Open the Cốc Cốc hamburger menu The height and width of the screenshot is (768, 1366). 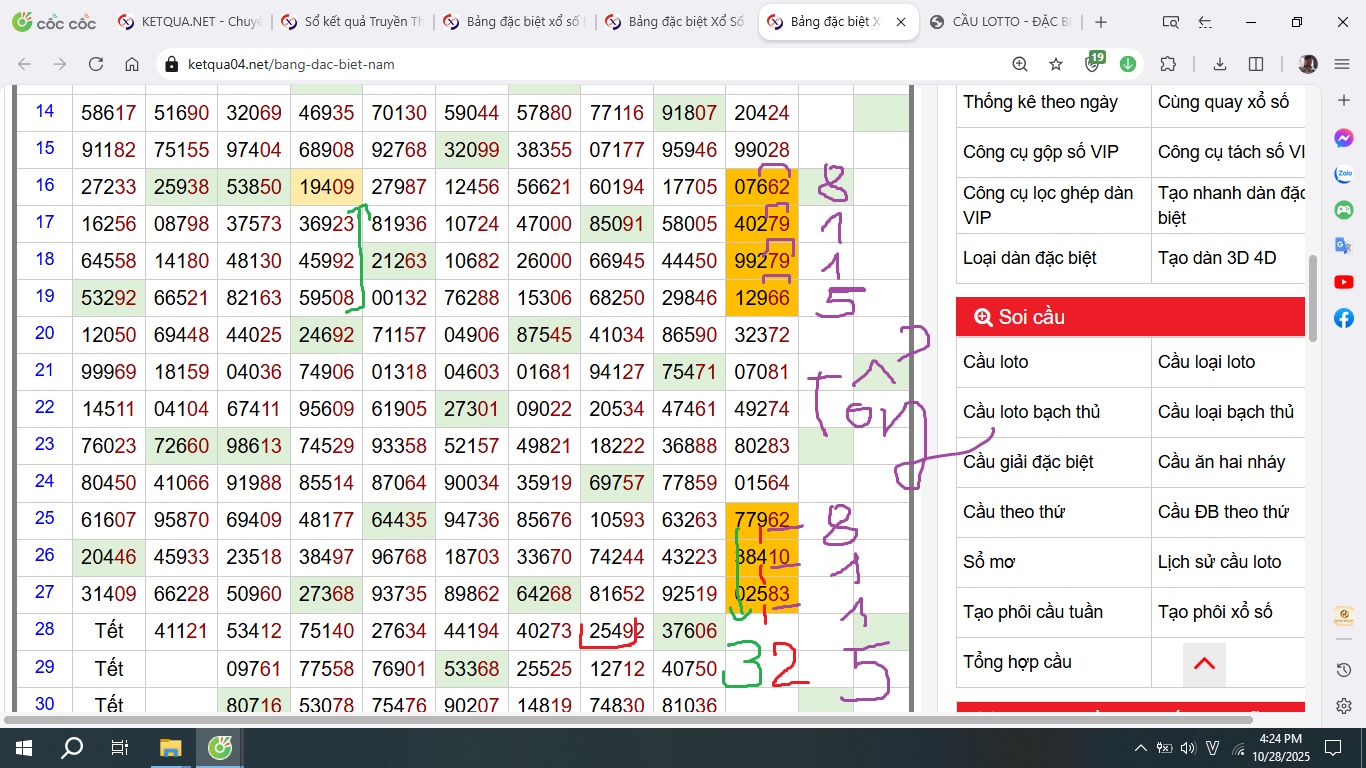1342,64
